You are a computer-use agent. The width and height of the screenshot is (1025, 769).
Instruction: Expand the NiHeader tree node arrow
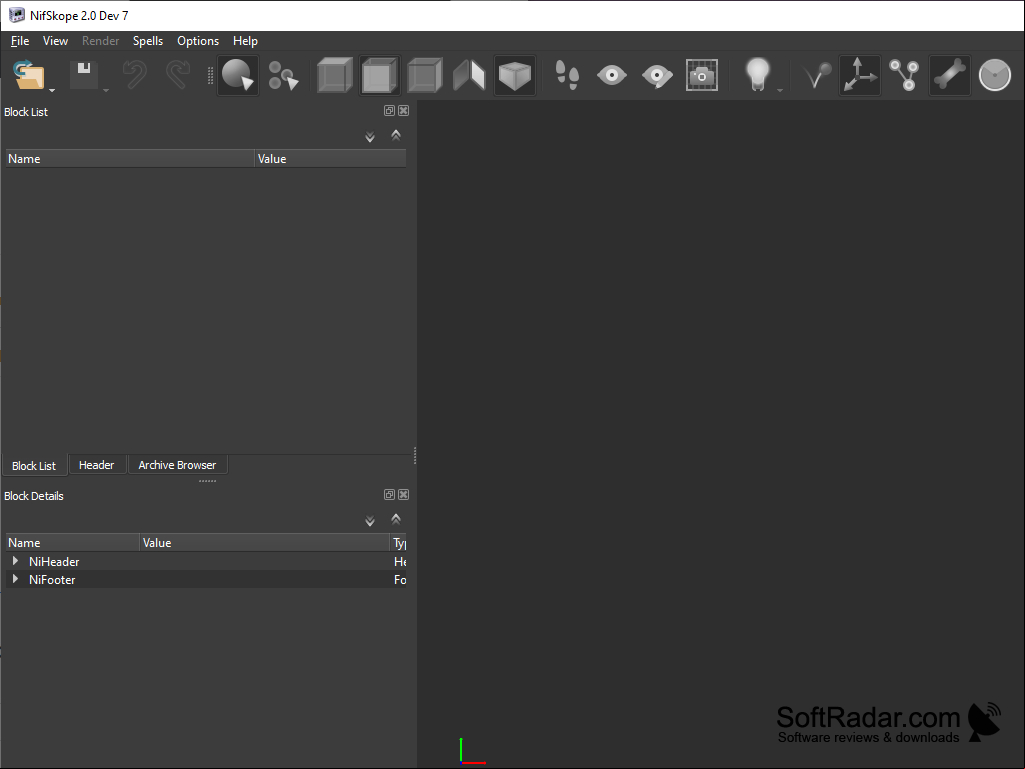pos(15,561)
